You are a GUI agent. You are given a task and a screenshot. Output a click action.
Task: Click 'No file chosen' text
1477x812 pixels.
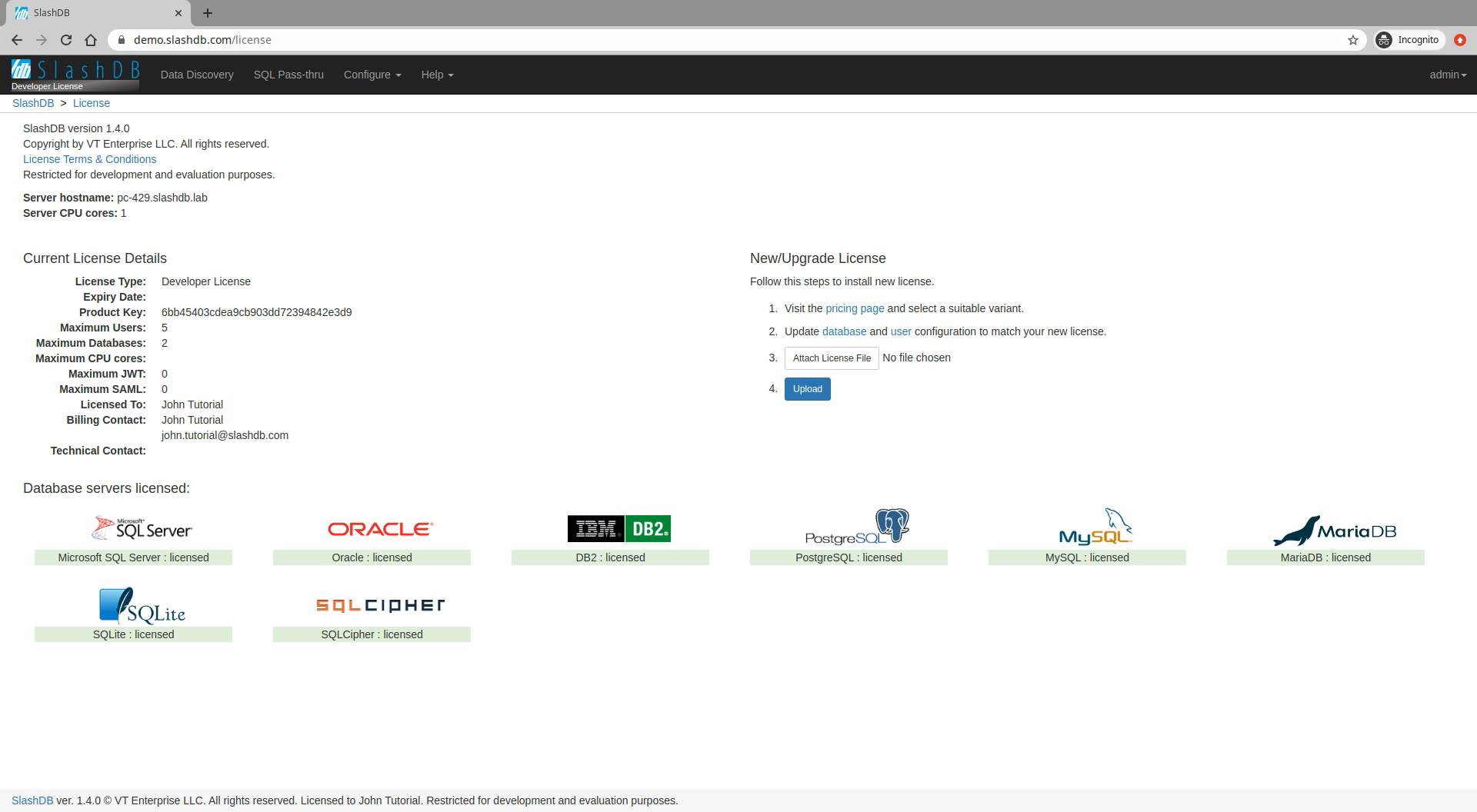pyautogui.click(x=916, y=358)
